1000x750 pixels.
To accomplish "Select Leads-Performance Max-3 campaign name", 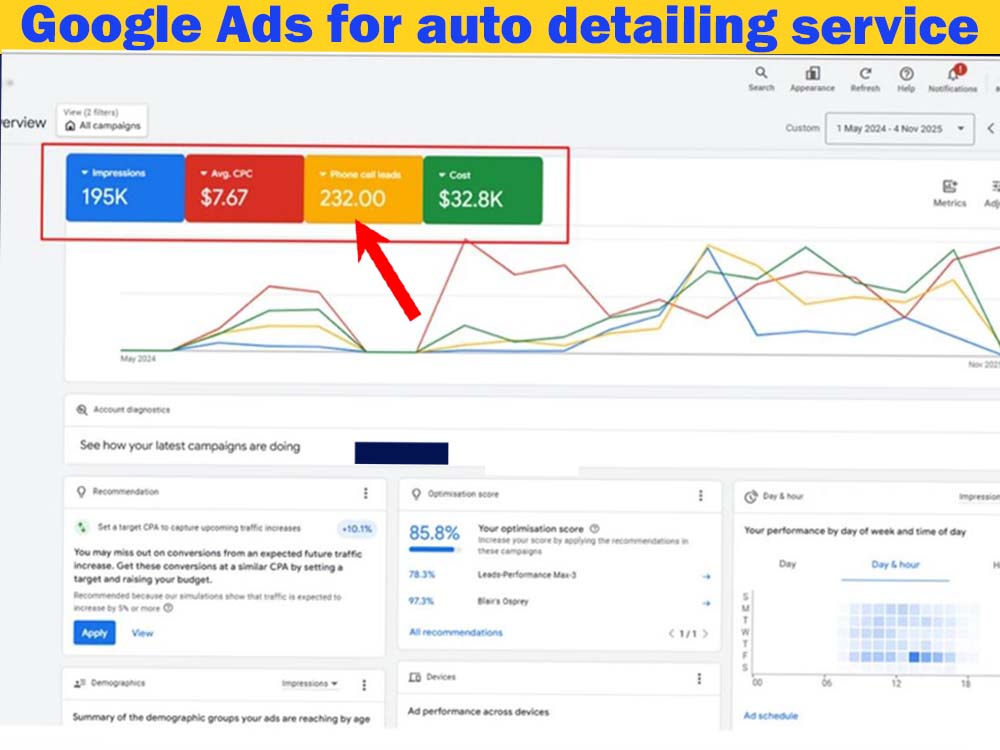I will coord(527,575).
